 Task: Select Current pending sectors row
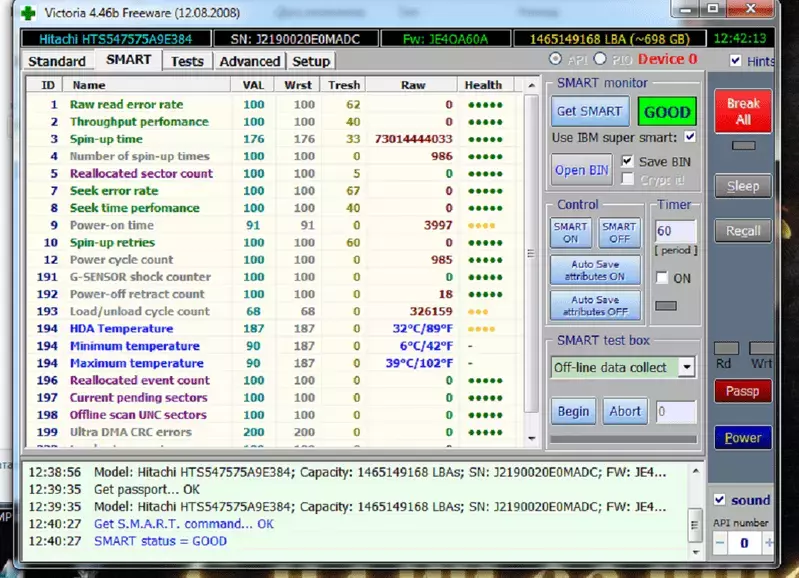(x=275, y=398)
